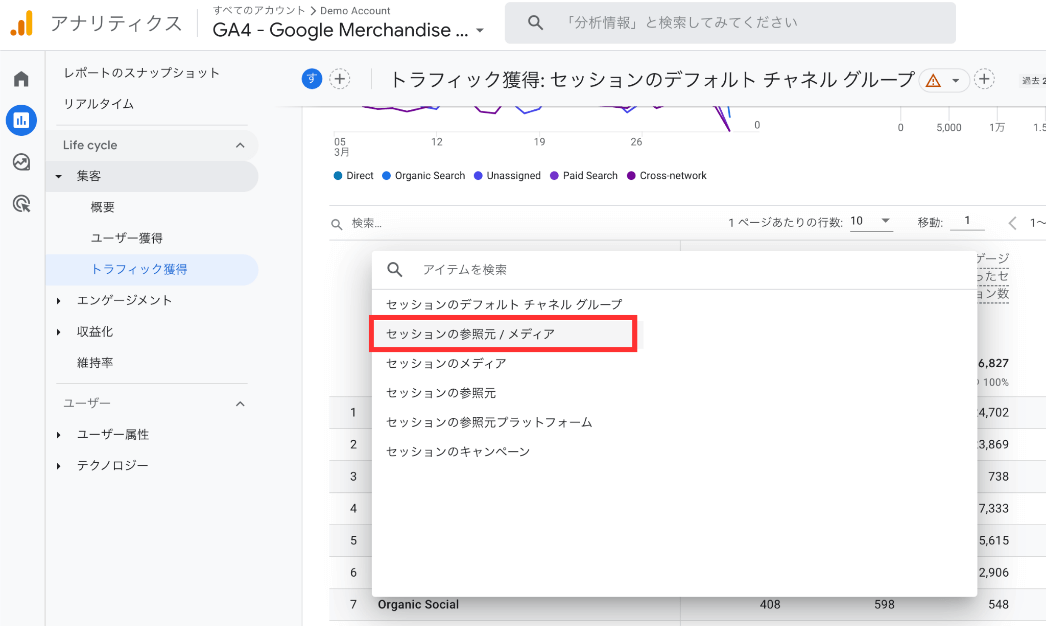Screen dimensions: 1046x626
Task: Click Demo Account breadcrumb
Action: coord(355,10)
